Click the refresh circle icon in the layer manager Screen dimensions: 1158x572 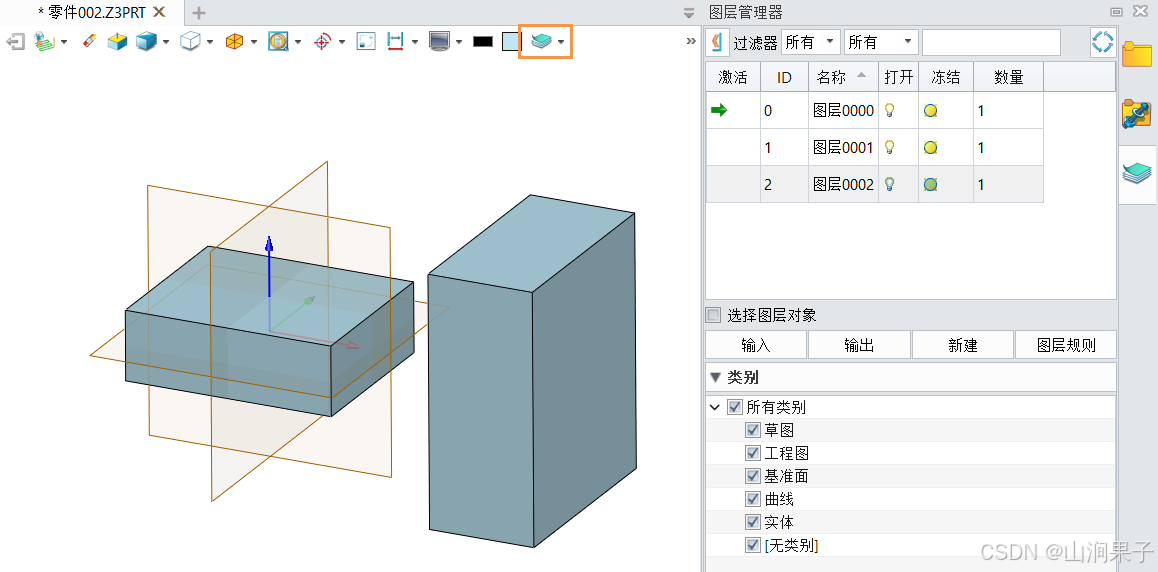[x=1103, y=42]
